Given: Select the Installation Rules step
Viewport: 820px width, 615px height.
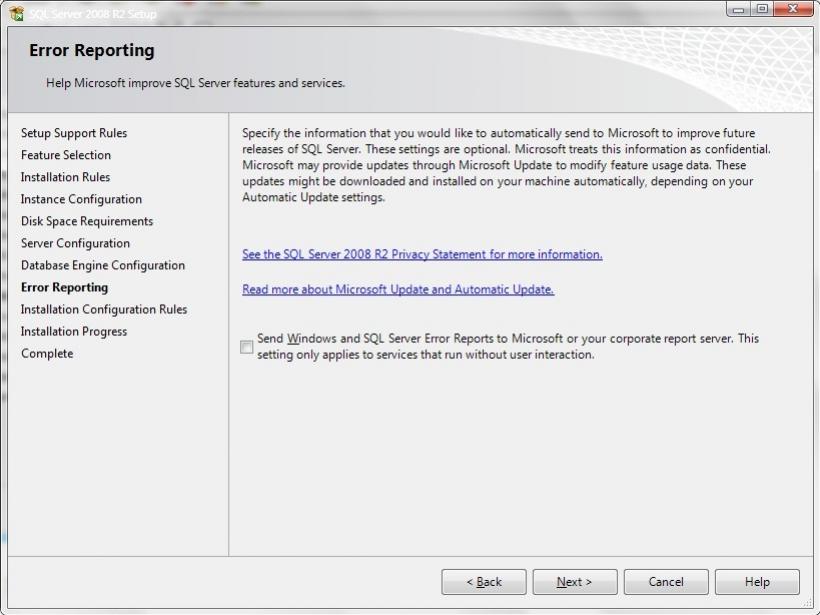Looking at the screenshot, I should (65, 177).
